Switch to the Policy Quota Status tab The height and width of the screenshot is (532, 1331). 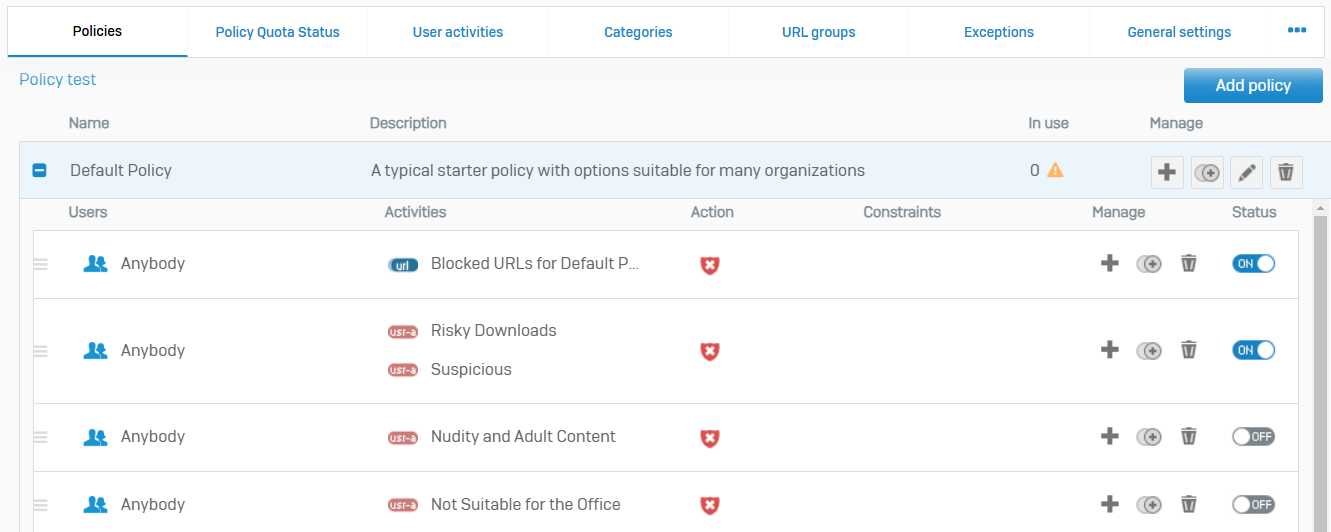pyautogui.click(x=277, y=32)
